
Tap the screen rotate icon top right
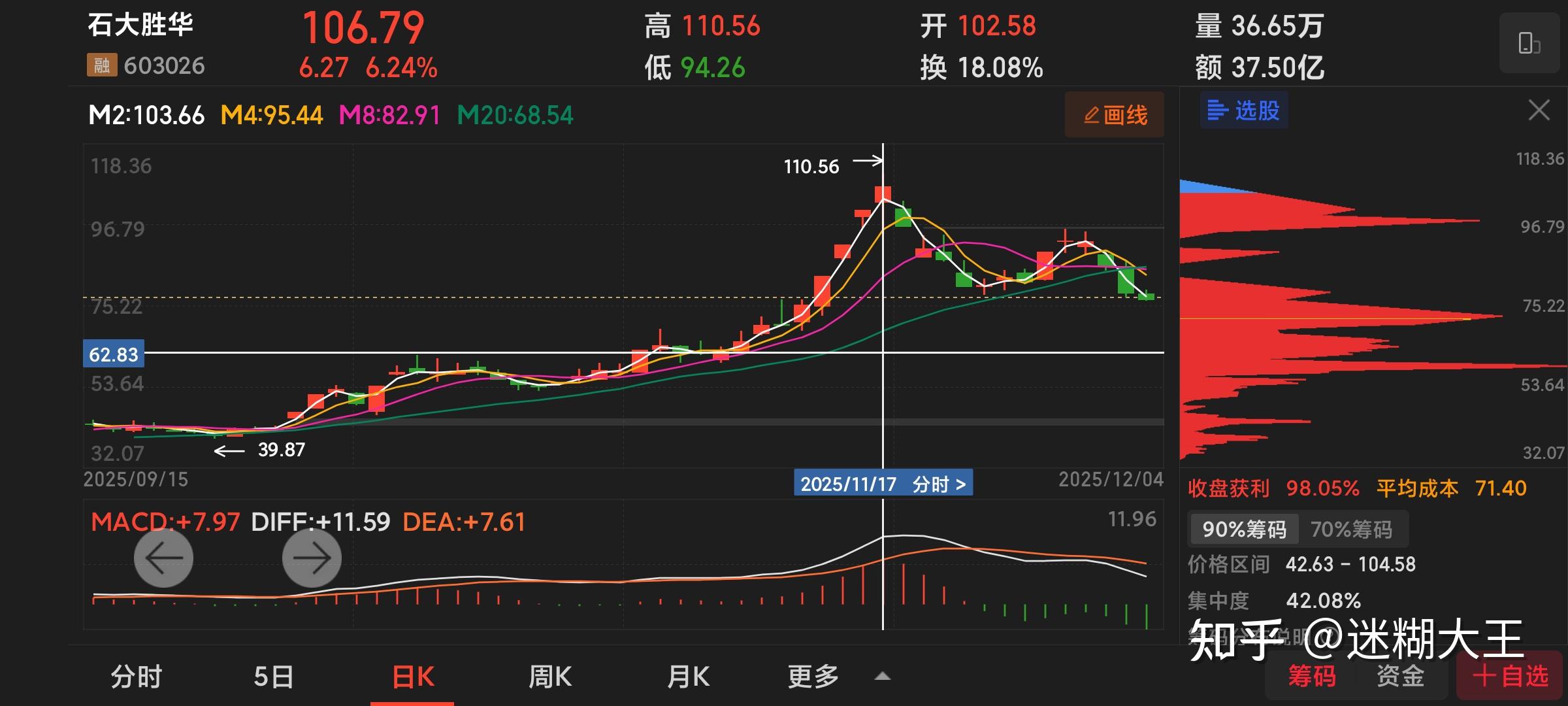(x=1529, y=44)
